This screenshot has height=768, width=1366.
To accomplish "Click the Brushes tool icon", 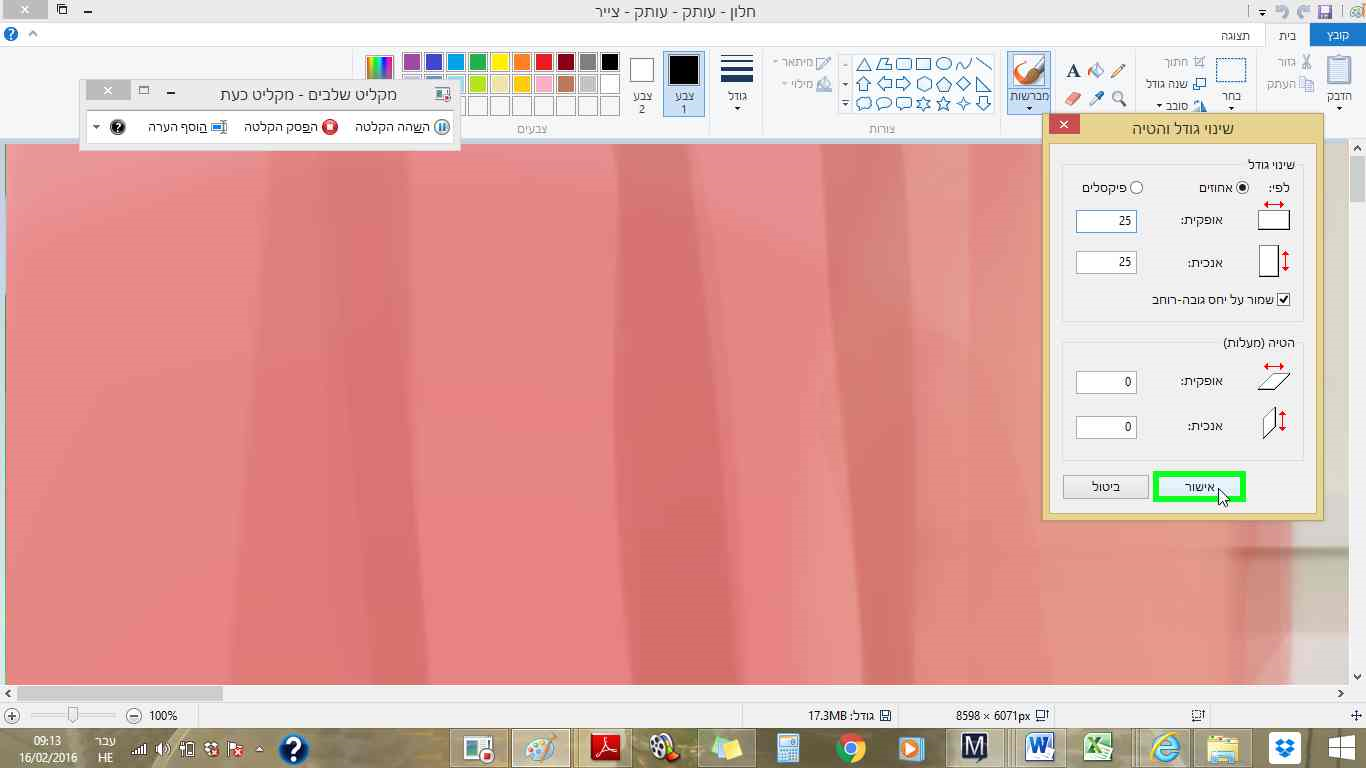I will tap(1029, 71).
